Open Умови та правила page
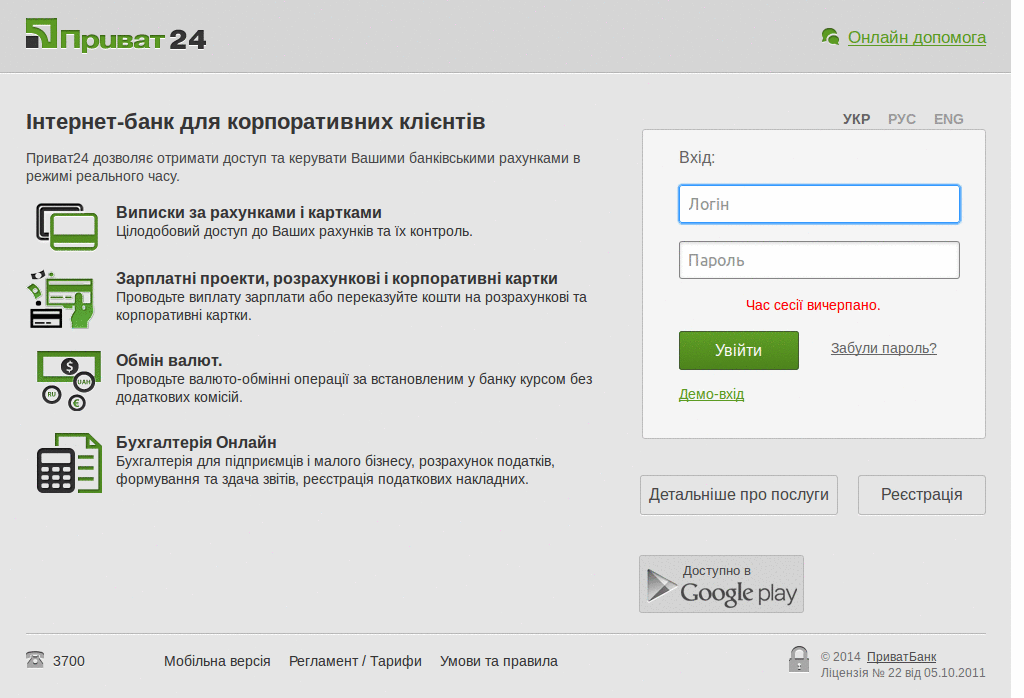Viewport: 1024px width, 698px height. coord(498,661)
